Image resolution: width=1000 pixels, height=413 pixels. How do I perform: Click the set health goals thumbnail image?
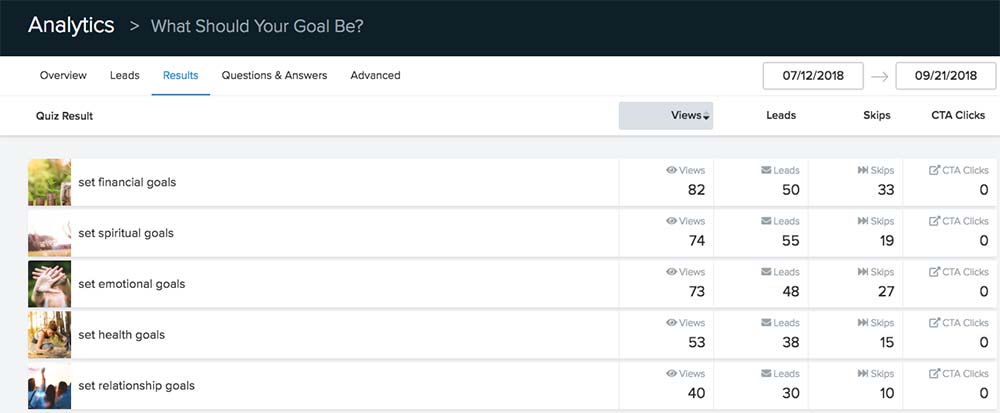tap(49, 335)
